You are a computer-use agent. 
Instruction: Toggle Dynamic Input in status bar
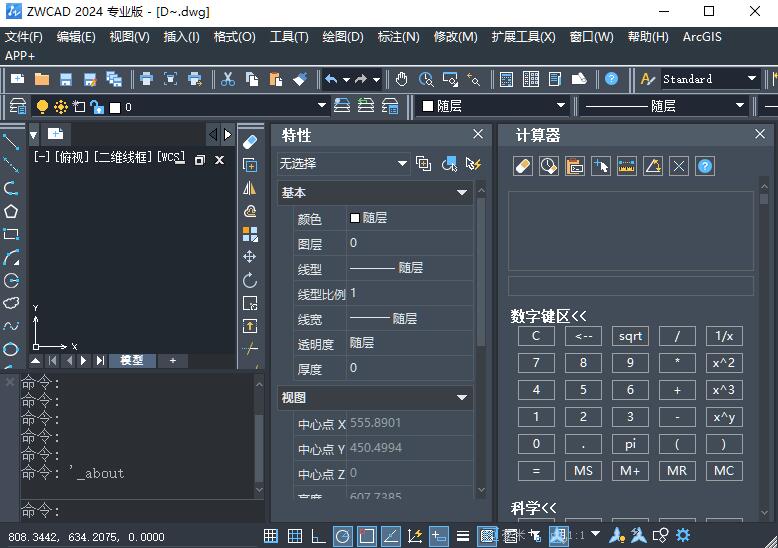point(439,536)
